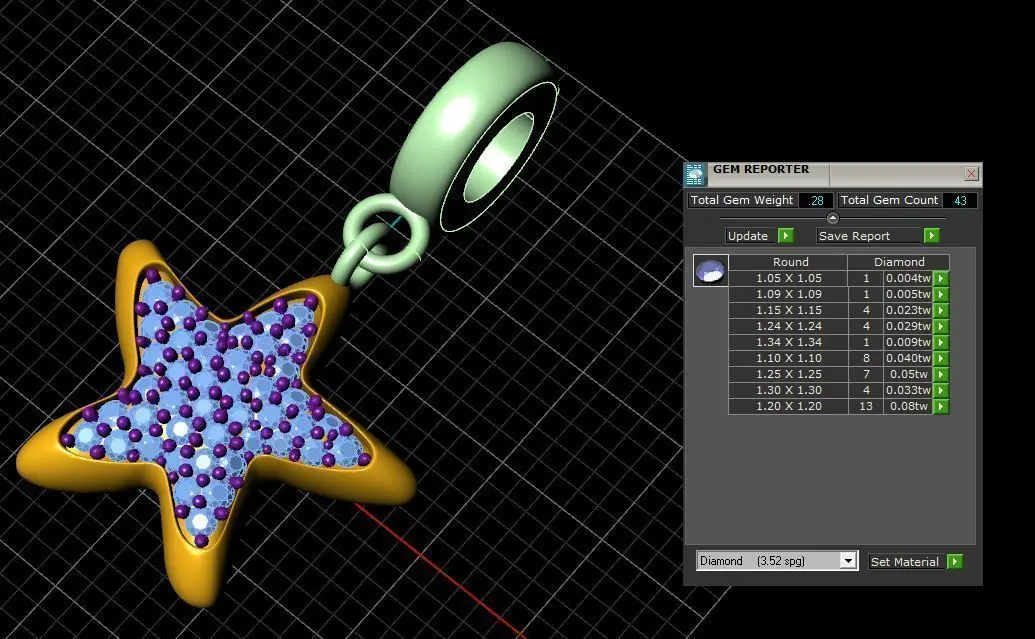Click the Update button
The image size is (1035, 639).
[751, 236]
